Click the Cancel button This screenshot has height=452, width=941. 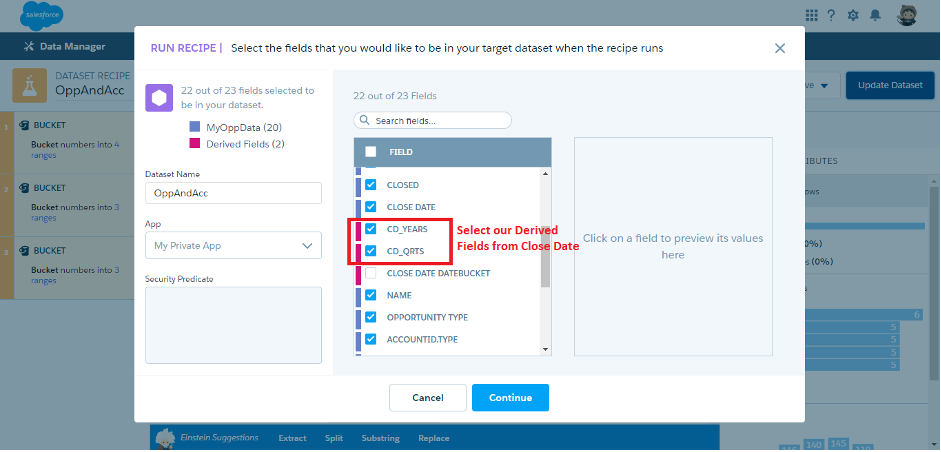click(428, 397)
